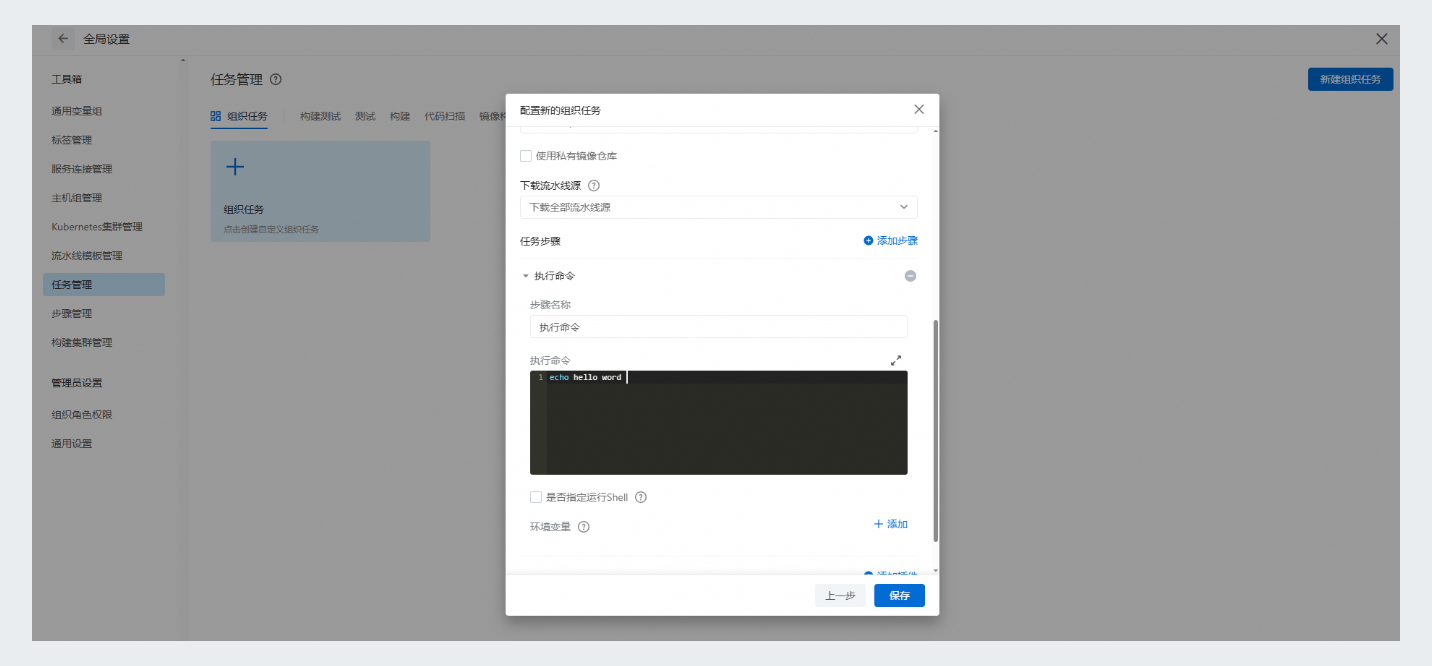
Task: Open help icon beside 环境变量
Action: (x=584, y=527)
